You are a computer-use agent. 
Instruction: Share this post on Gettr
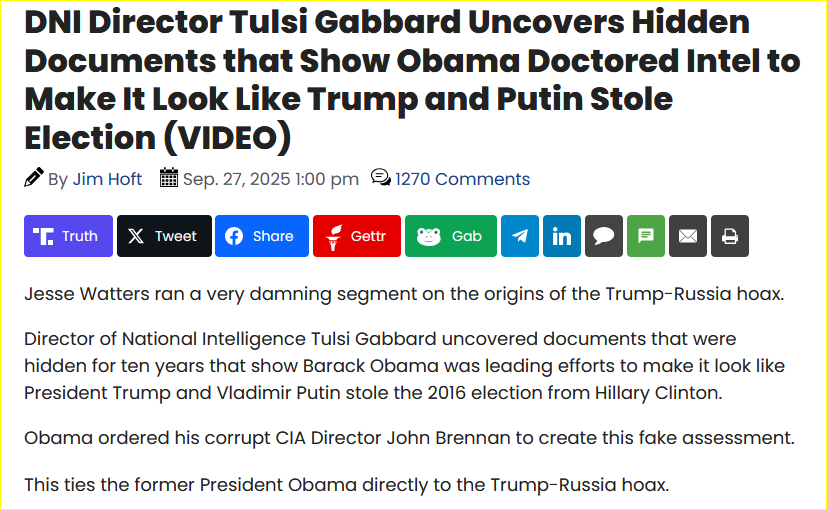[356, 236]
